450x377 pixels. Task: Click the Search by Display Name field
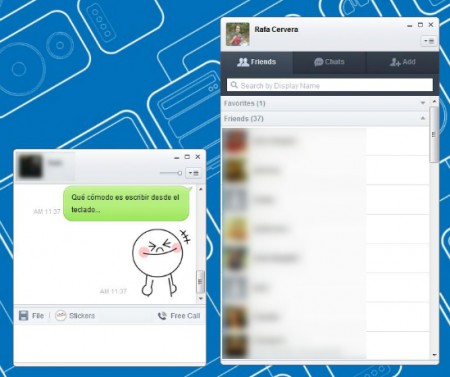coord(330,85)
